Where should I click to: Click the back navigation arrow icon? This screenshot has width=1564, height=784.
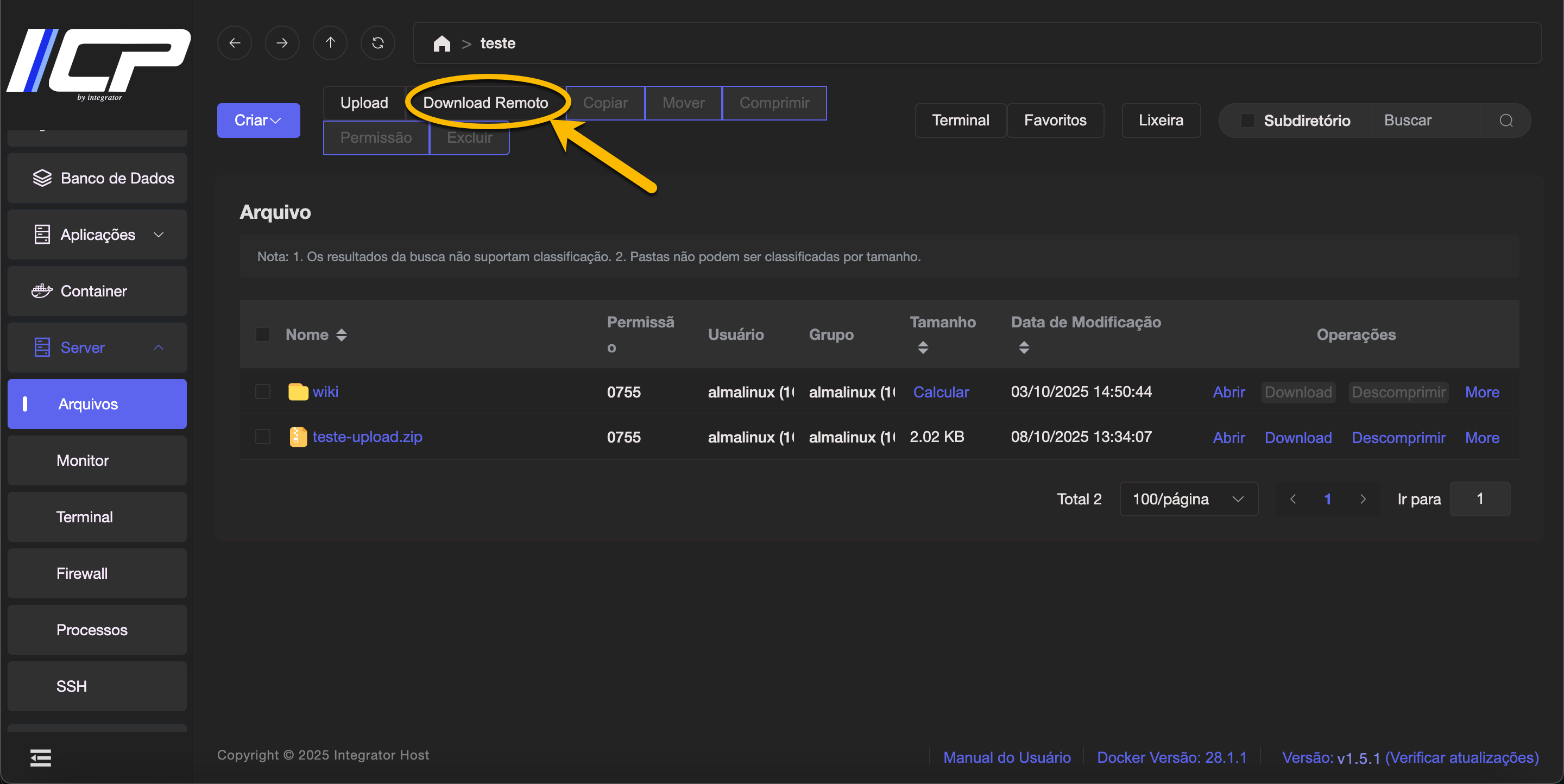pos(235,43)
